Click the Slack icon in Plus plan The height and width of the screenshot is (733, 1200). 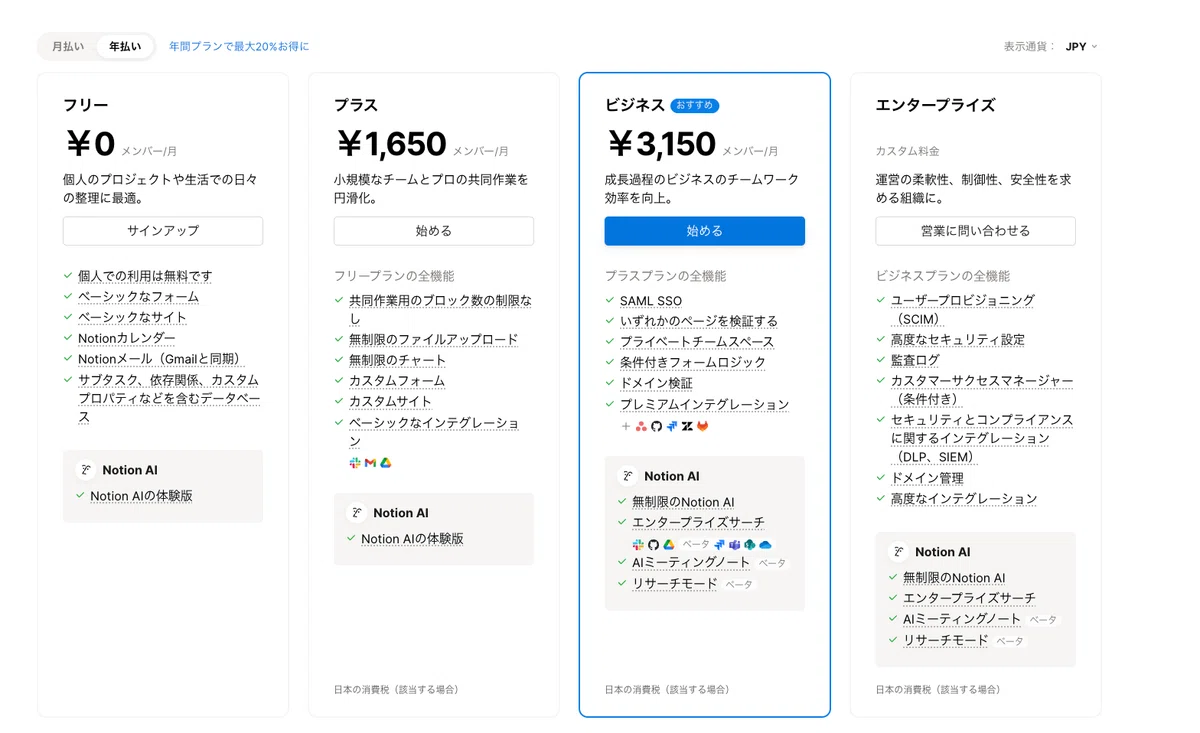click(355, 463)
